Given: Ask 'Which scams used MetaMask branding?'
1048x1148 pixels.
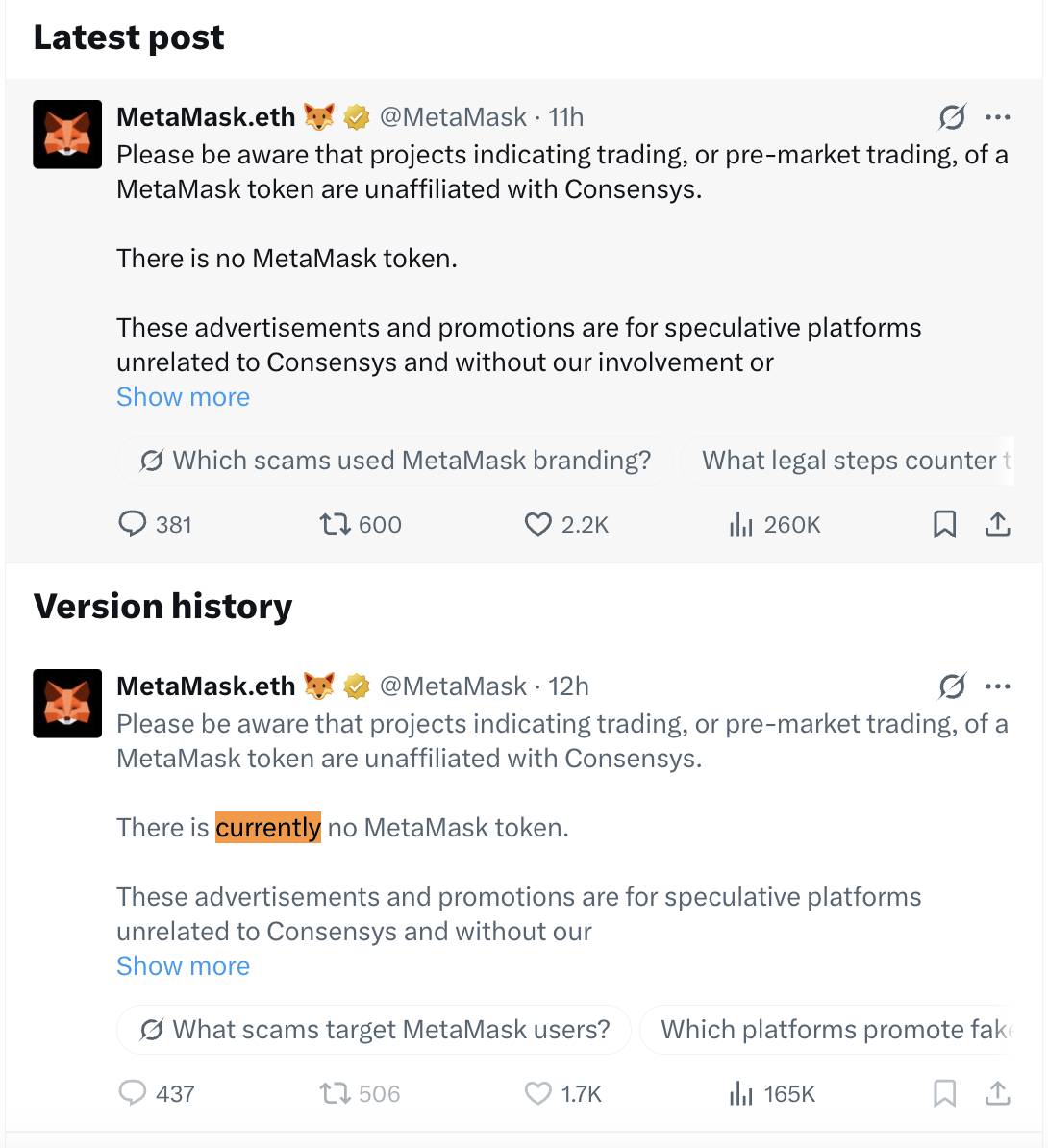Looking at the screenshot, I should [395, 461].
